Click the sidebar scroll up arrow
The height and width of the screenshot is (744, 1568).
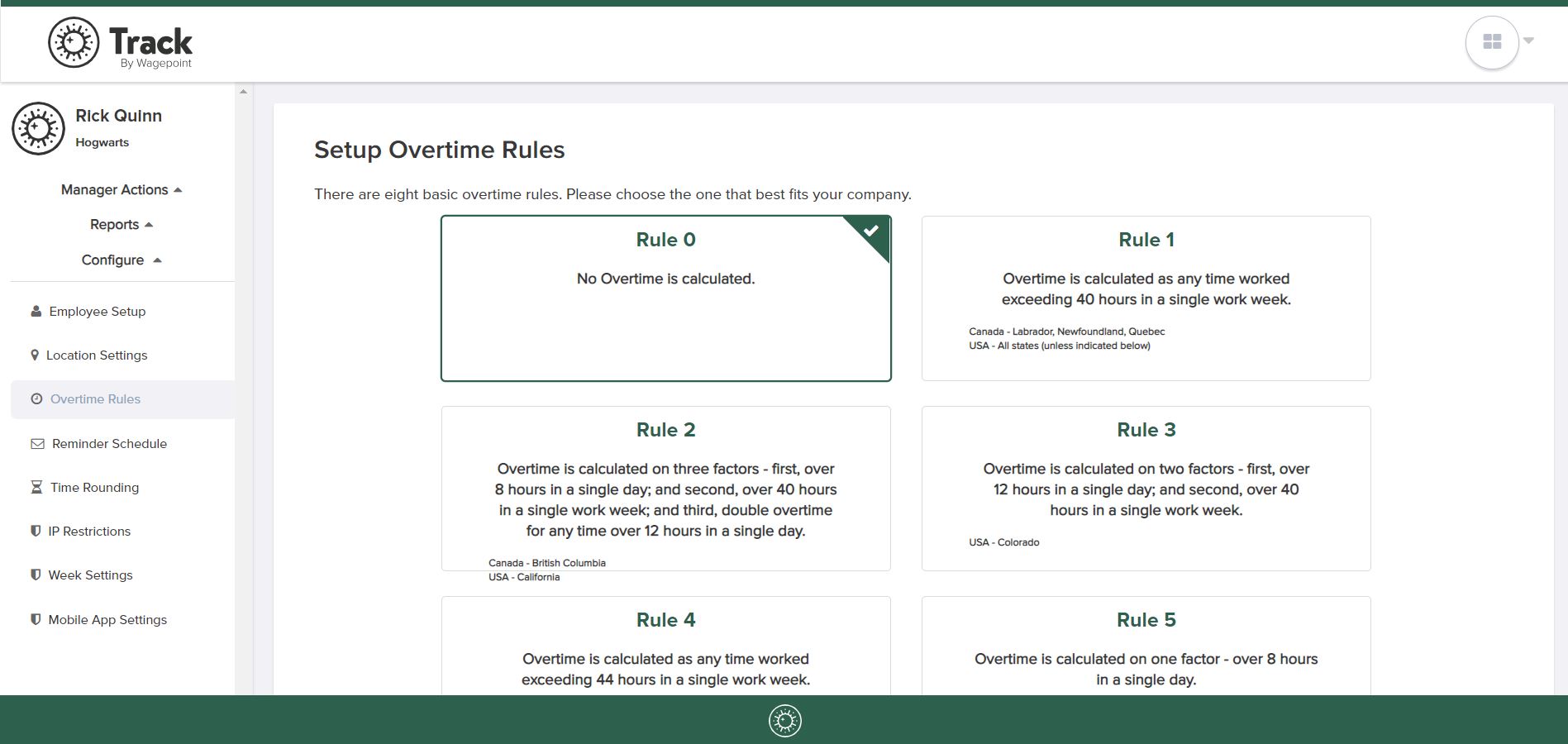(x=243, y=91)
